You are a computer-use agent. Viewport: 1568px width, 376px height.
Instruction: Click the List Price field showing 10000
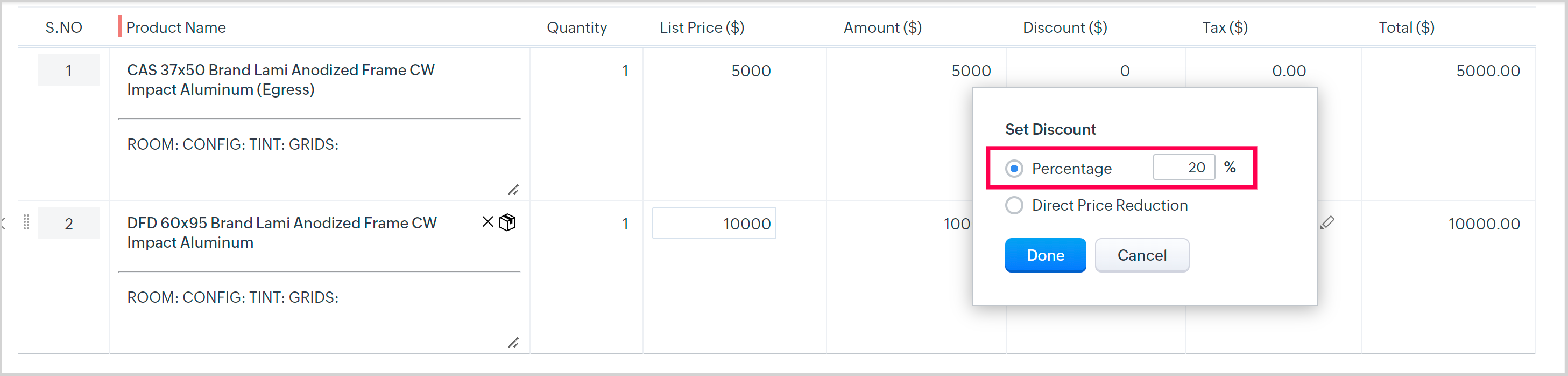[x=714, y=224]
